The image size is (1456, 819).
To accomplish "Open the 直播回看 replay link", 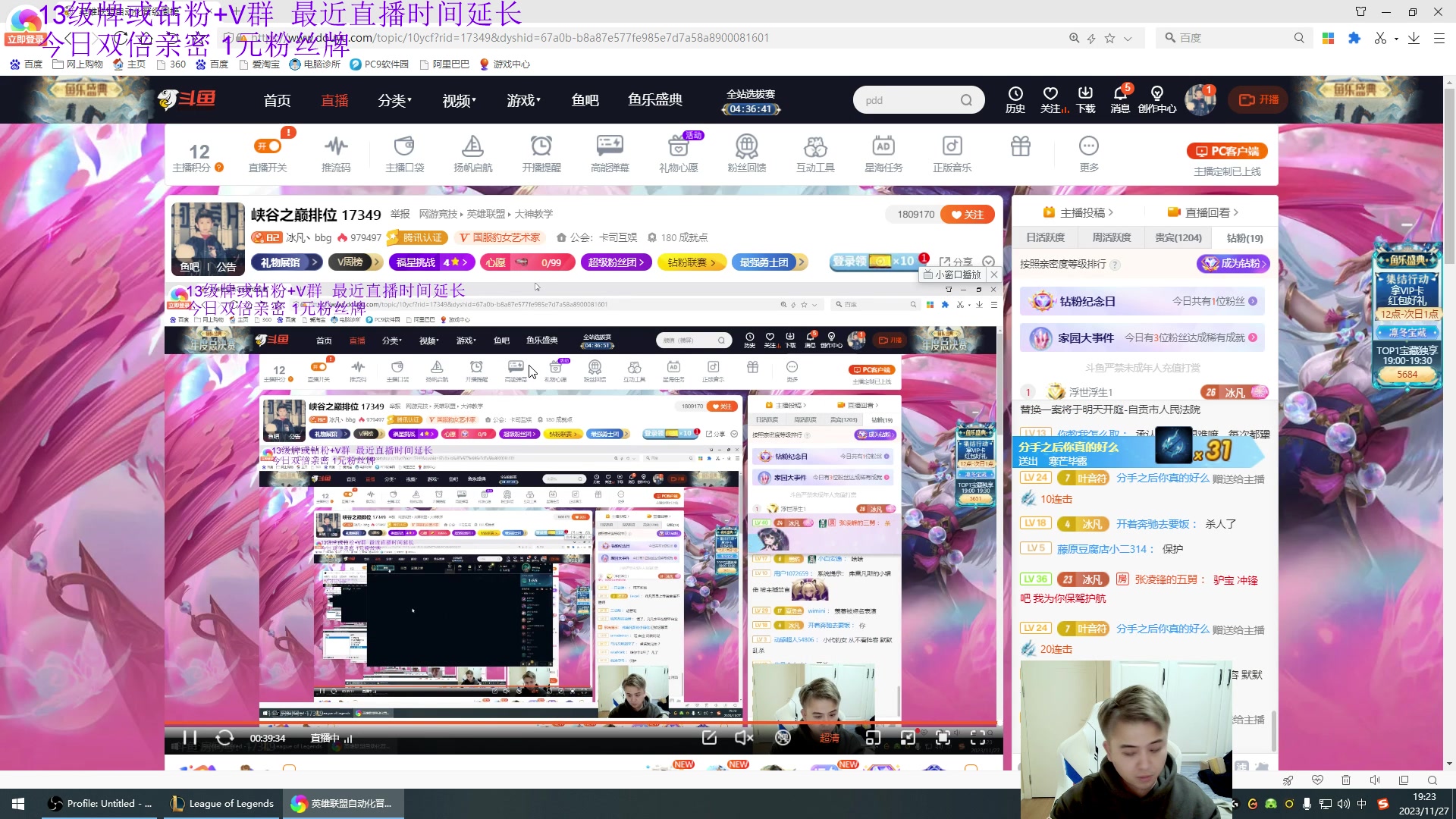I will click(x=1203, y=212).
